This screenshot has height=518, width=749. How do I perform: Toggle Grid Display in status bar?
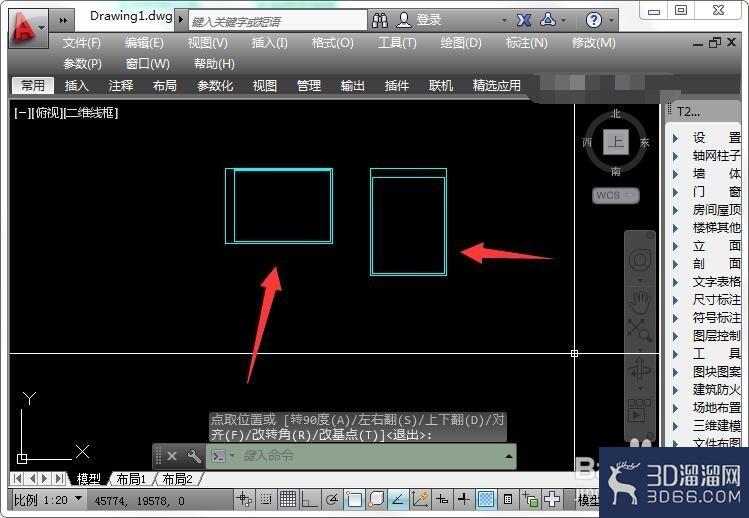(x=288, y=500)
